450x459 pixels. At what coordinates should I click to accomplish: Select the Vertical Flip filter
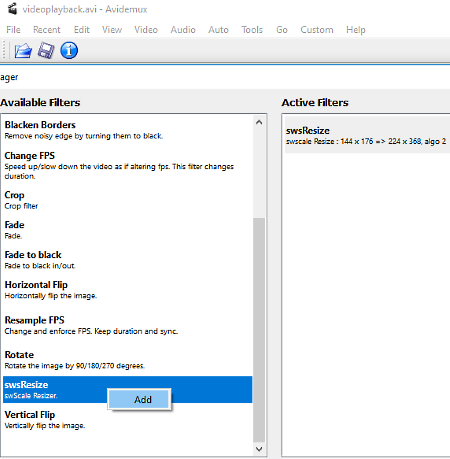[x=127, y=420]
